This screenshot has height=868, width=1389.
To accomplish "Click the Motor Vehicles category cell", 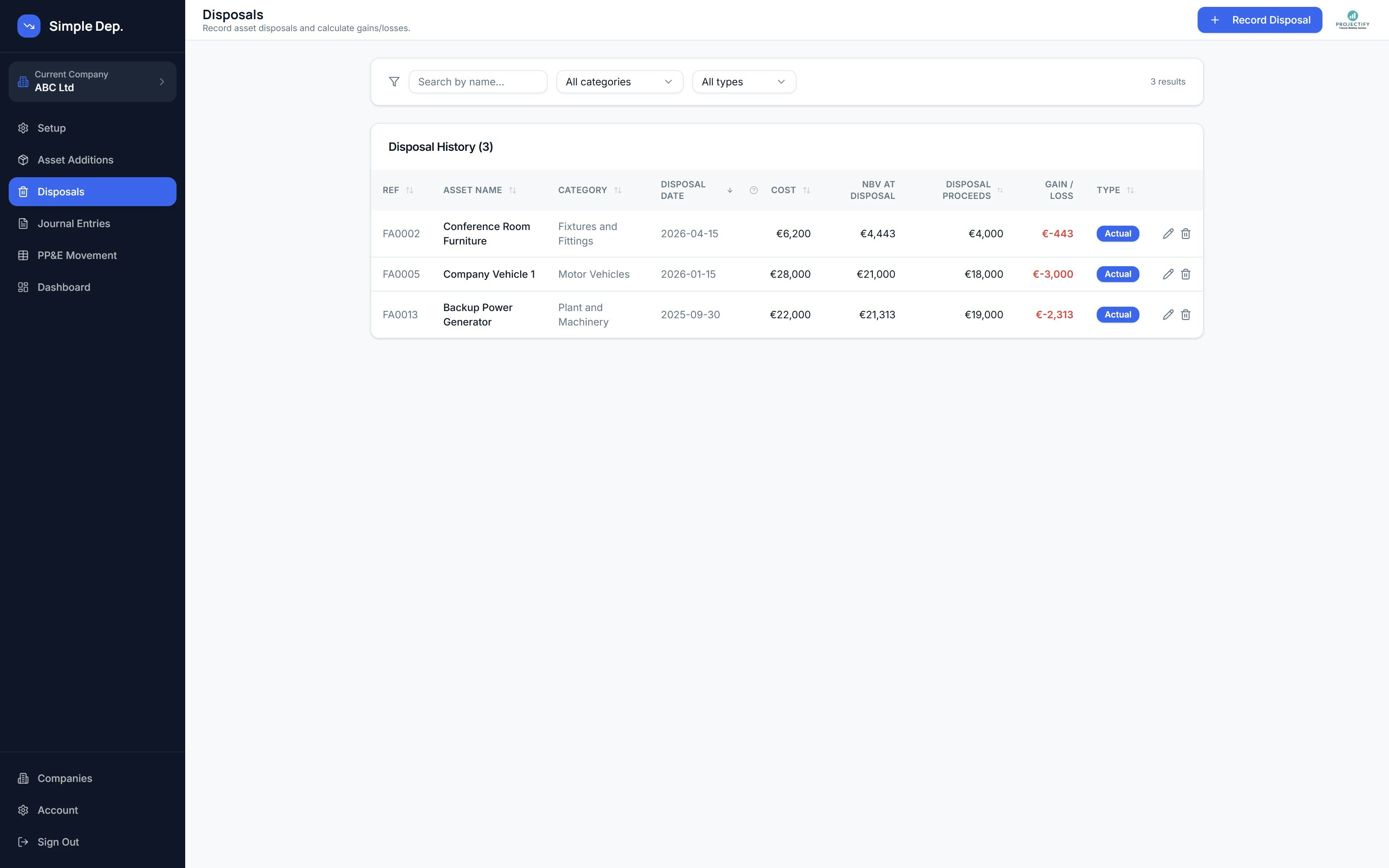I will (594, 274).
